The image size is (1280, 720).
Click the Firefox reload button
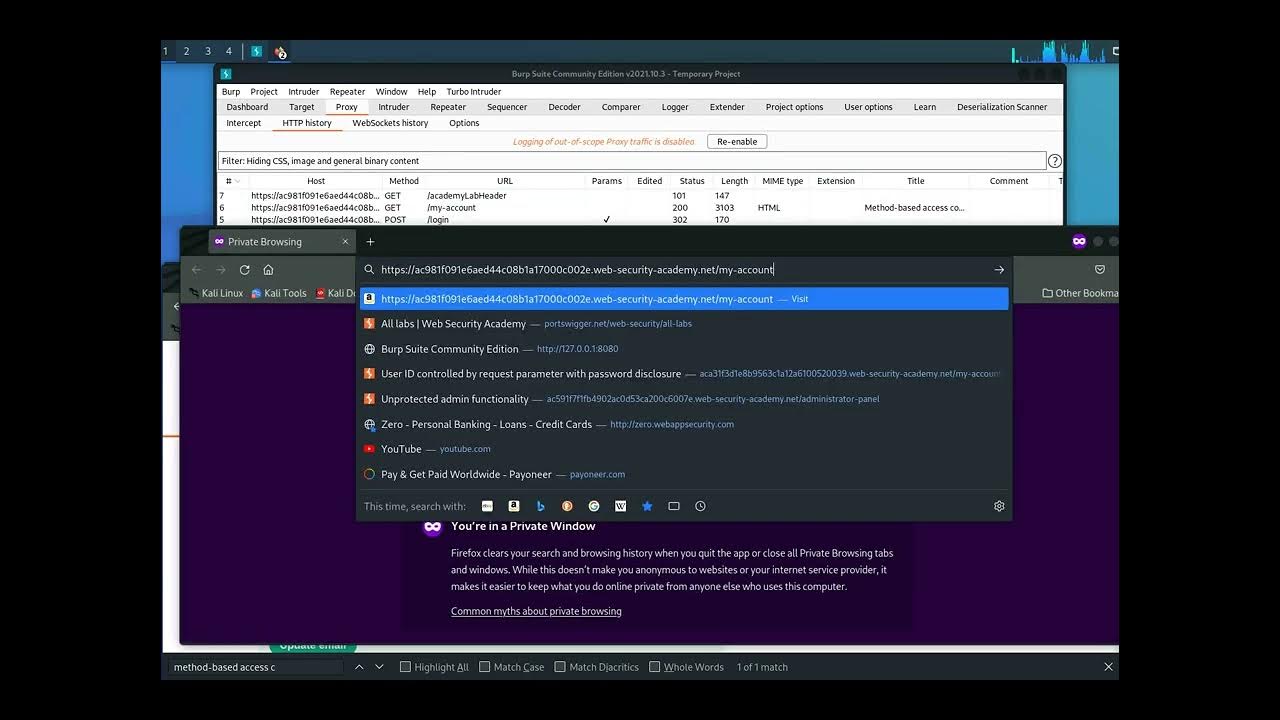pos(244,270)
